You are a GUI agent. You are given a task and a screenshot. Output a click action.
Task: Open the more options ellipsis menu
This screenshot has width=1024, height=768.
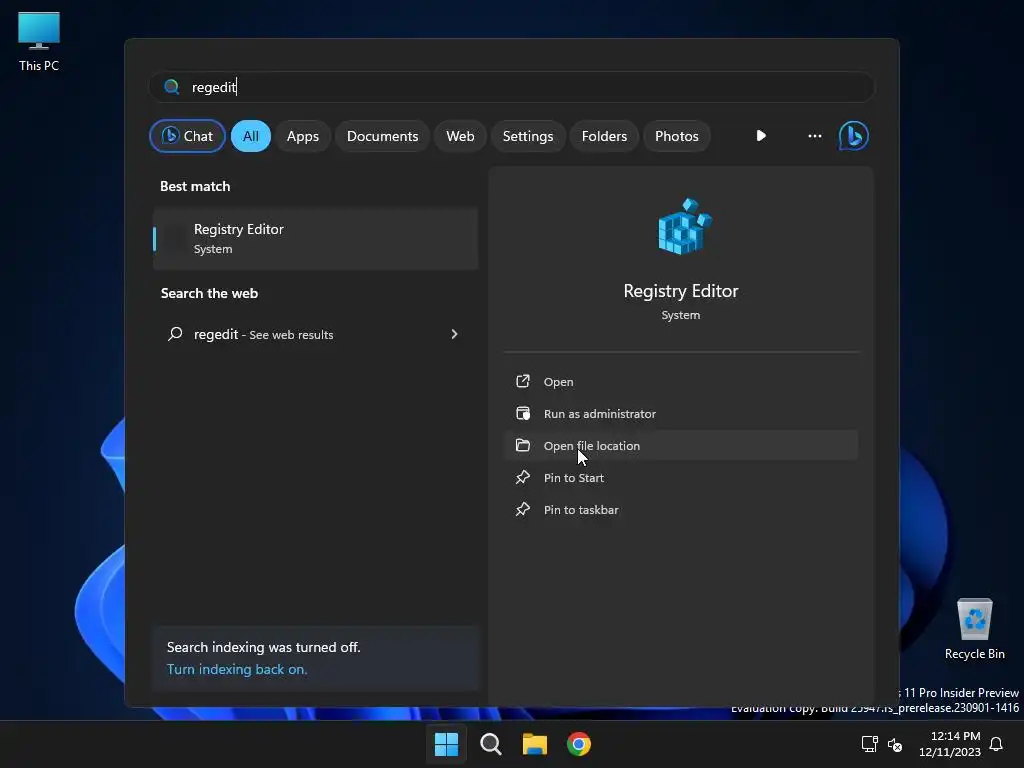[x=814, y=136]
